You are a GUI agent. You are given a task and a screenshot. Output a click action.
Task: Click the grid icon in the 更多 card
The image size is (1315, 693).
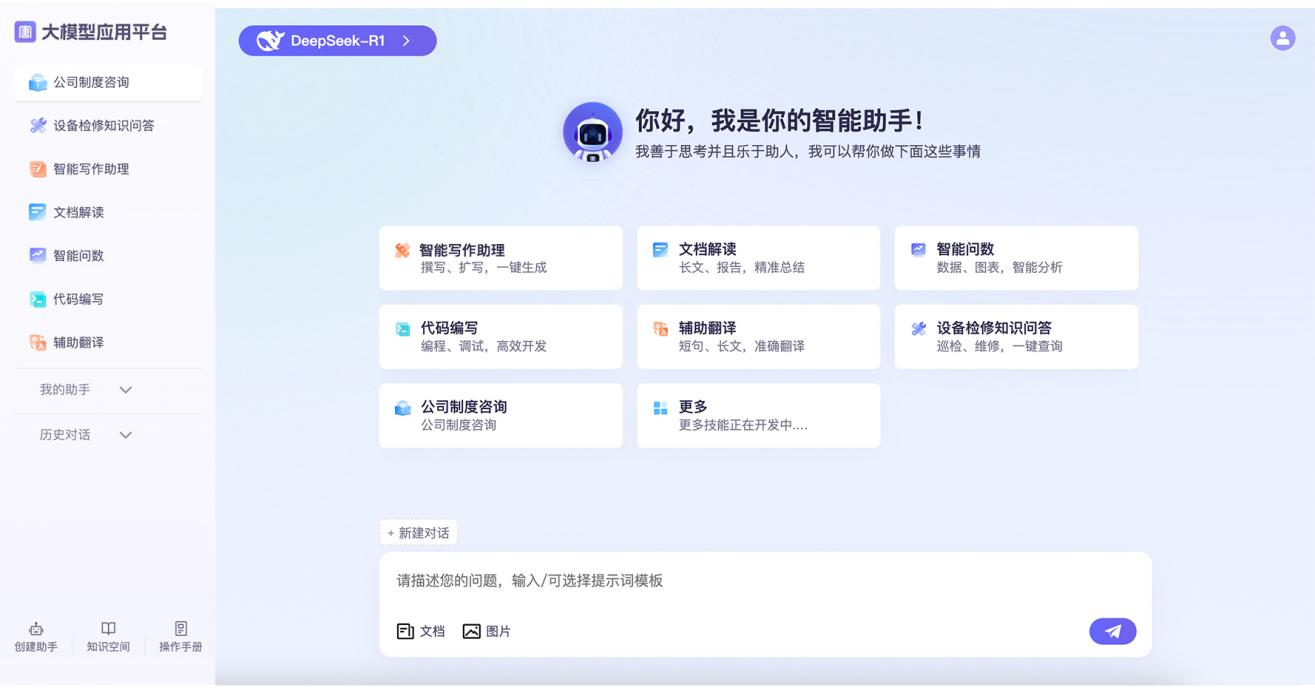click(660, 407)
